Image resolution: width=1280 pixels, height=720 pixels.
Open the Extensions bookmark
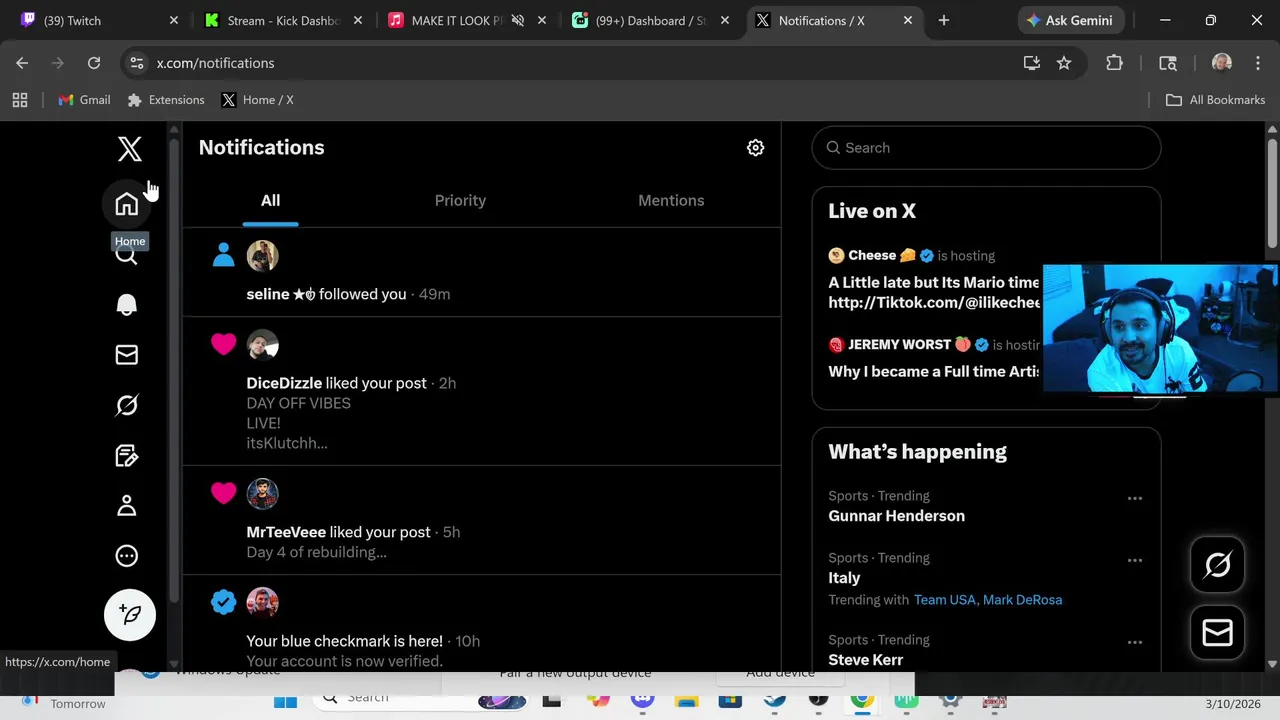[166, 100]
